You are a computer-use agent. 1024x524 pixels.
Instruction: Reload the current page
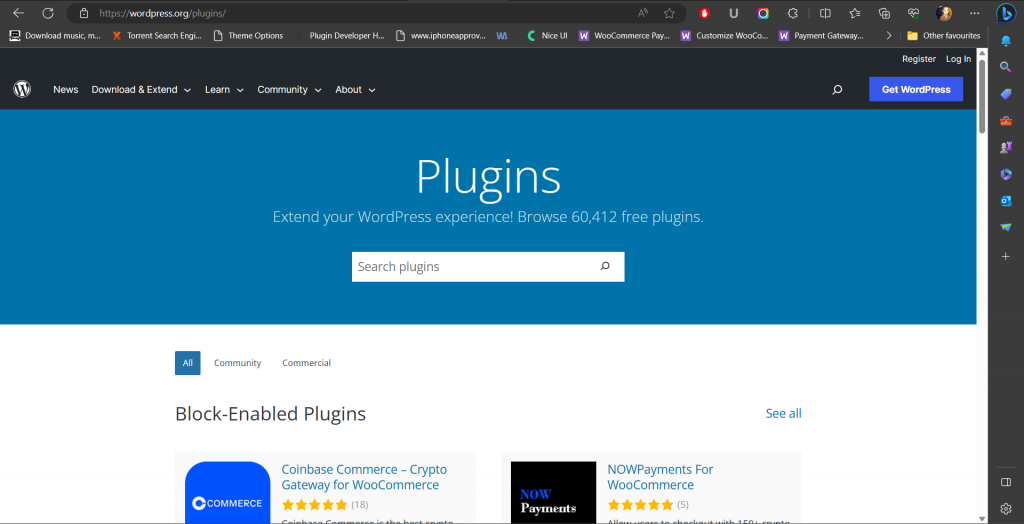(48, 13)
